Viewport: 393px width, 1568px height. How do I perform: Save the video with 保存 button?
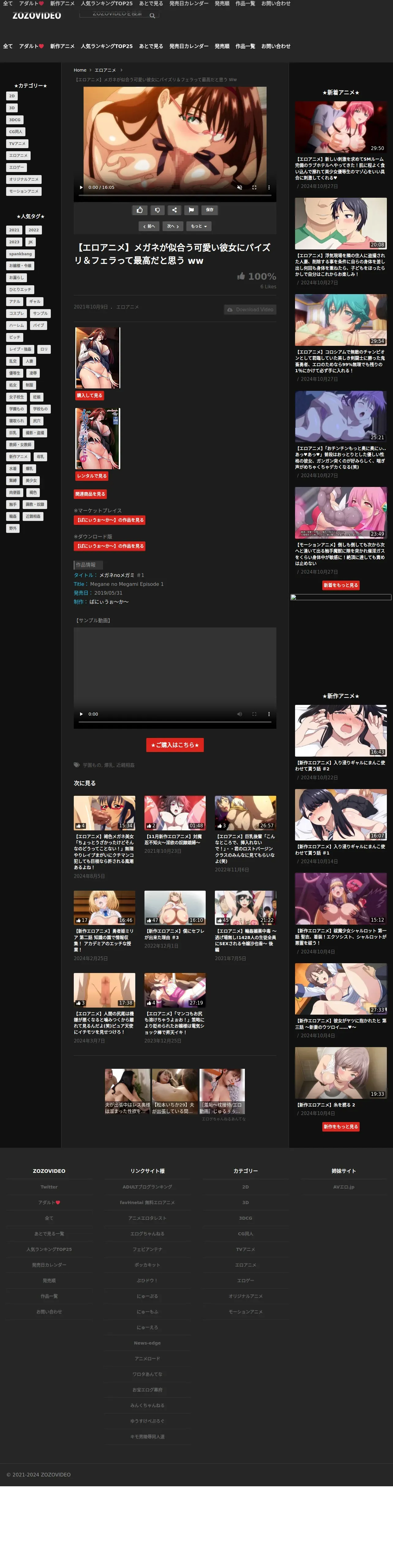(x=209, y=210)
